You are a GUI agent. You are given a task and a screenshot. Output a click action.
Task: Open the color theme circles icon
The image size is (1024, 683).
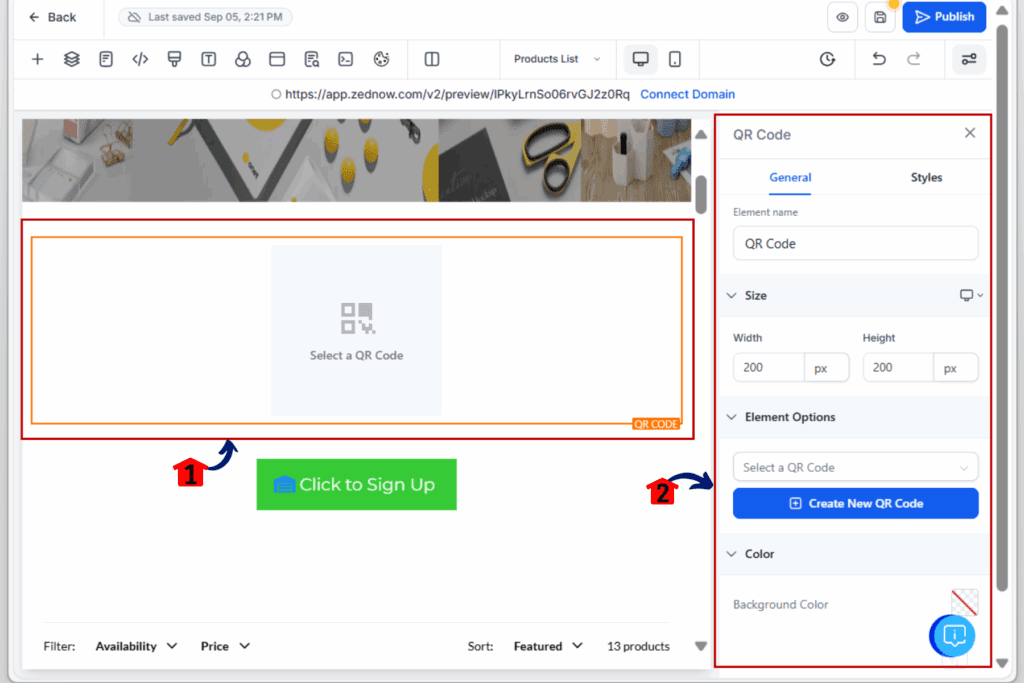[243, 59]
